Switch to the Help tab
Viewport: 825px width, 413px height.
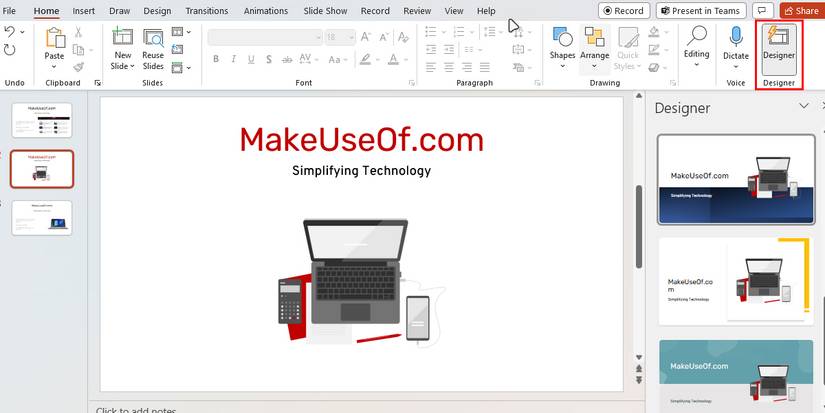[x=486, y=11]
